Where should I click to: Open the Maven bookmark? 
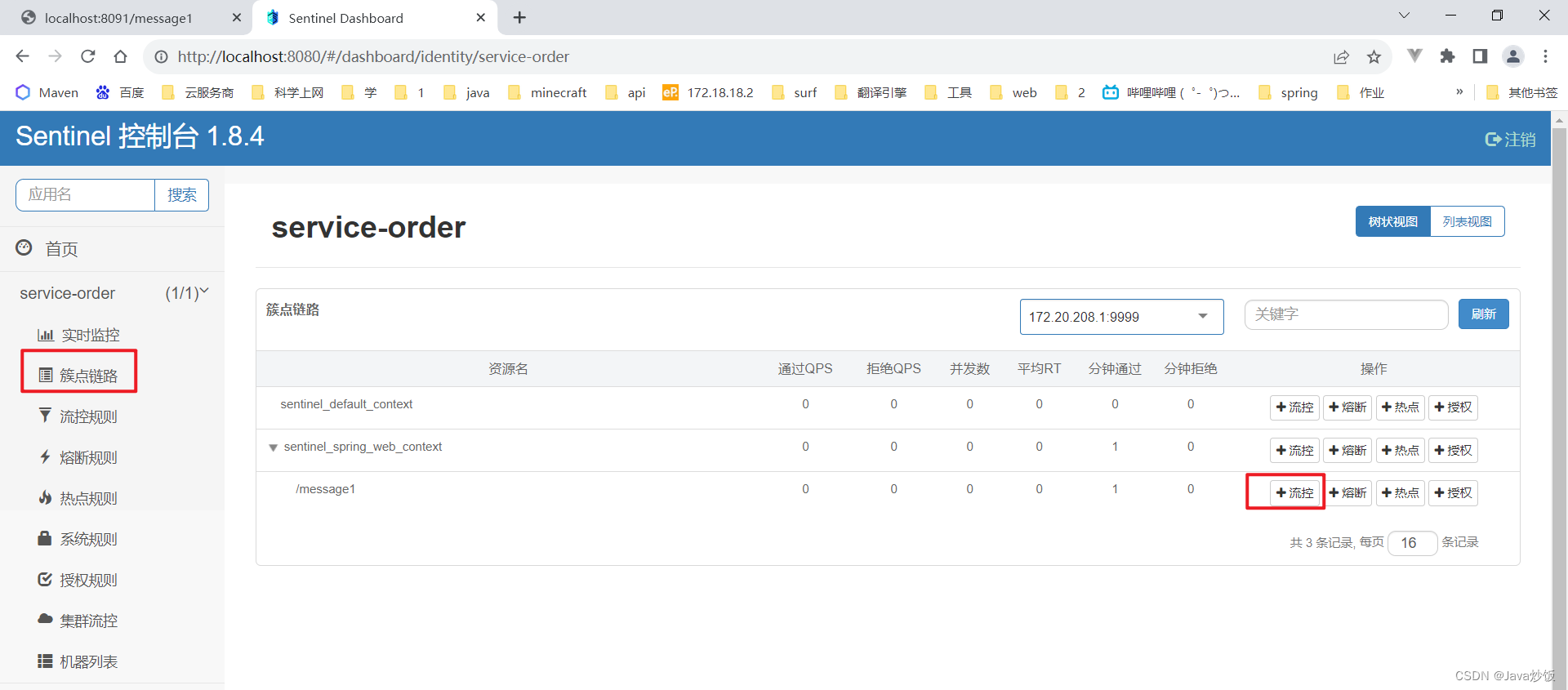pos(47,92)
